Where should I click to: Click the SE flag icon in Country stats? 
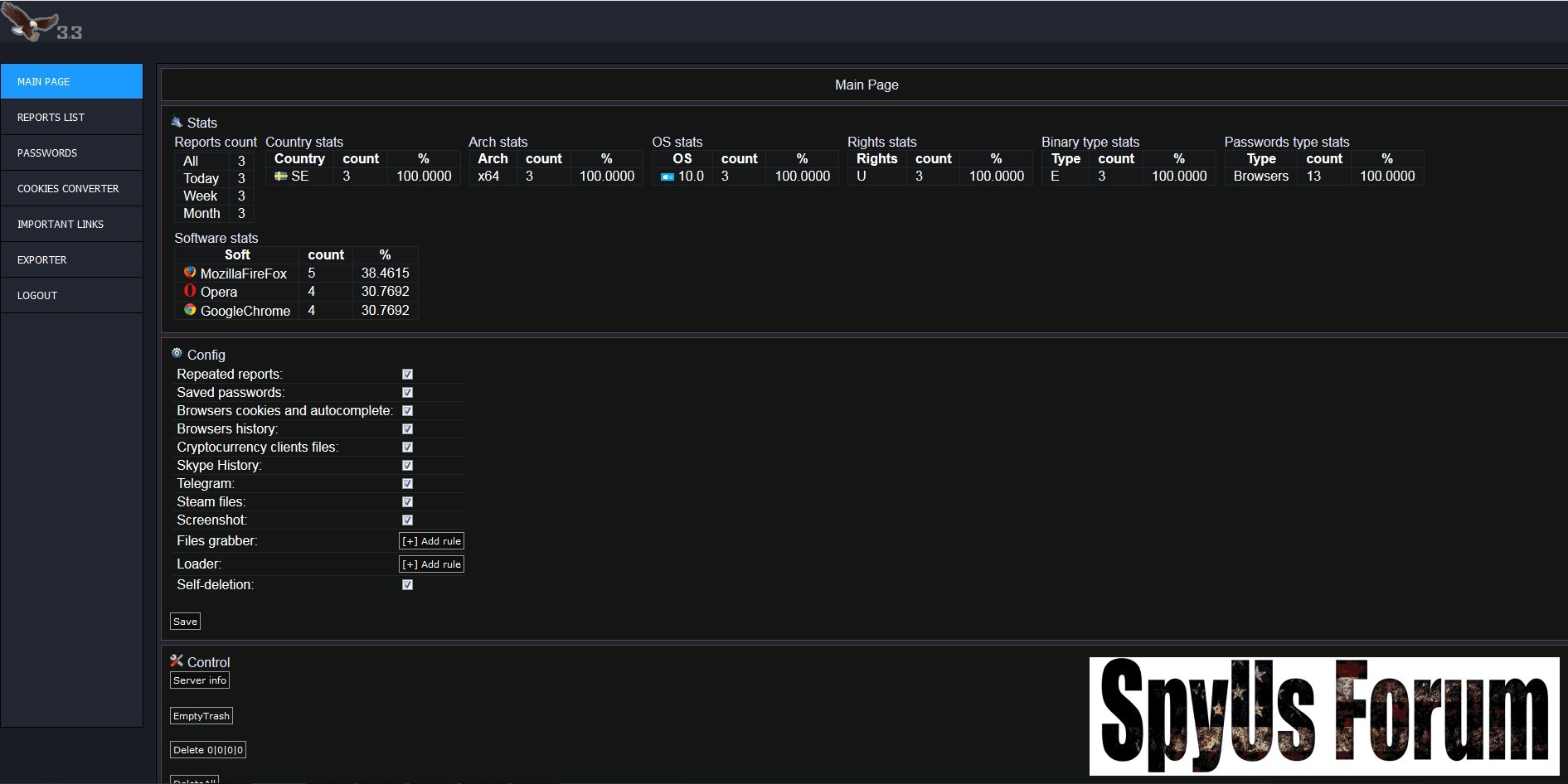tap(281, 177)
